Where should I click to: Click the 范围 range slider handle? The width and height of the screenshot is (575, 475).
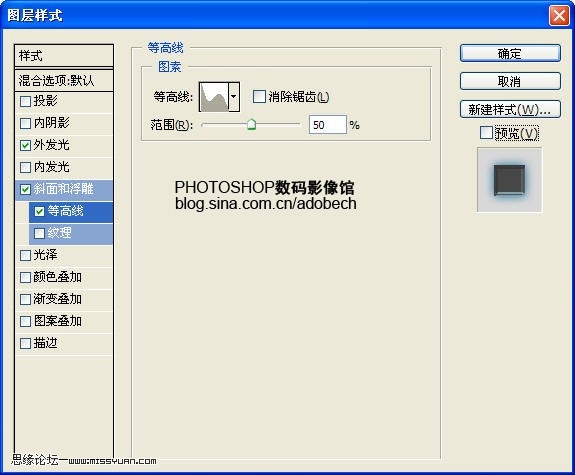(x=251, y=124)
